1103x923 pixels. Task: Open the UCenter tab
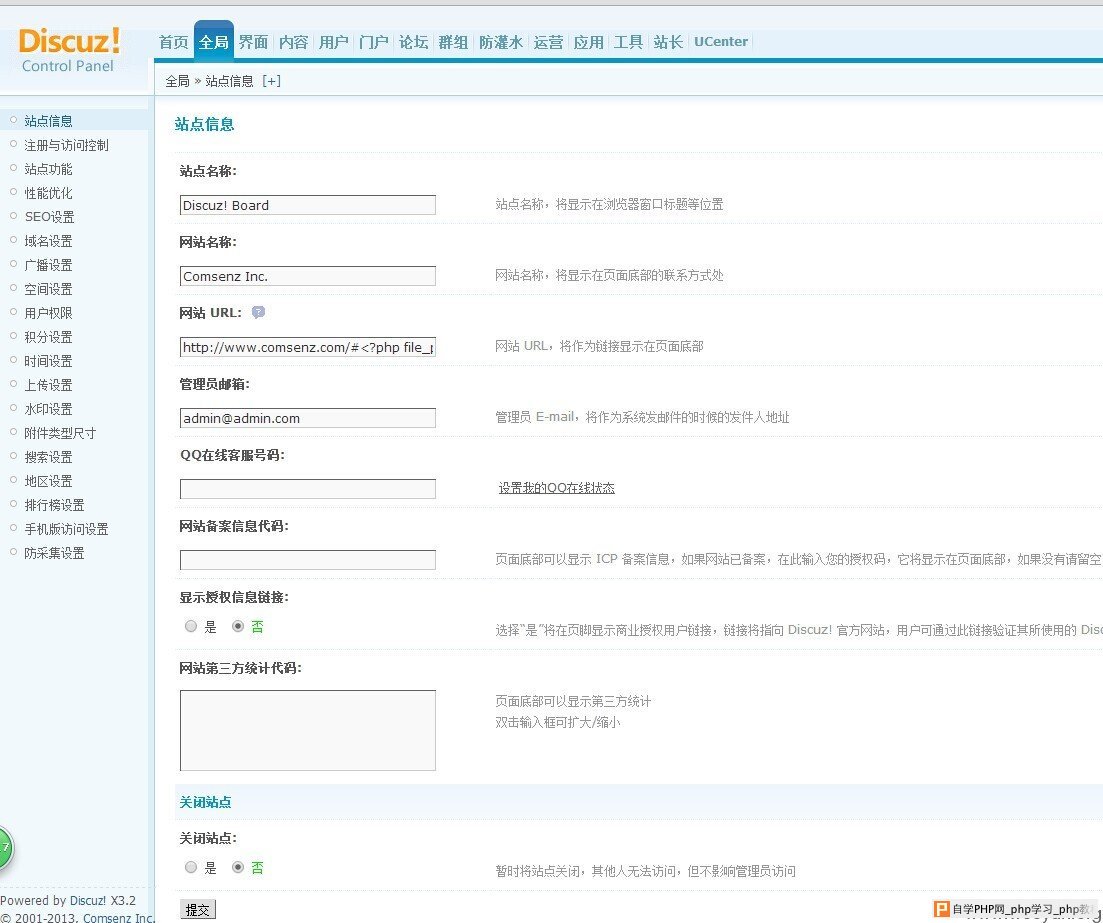(x=721, y=42)
